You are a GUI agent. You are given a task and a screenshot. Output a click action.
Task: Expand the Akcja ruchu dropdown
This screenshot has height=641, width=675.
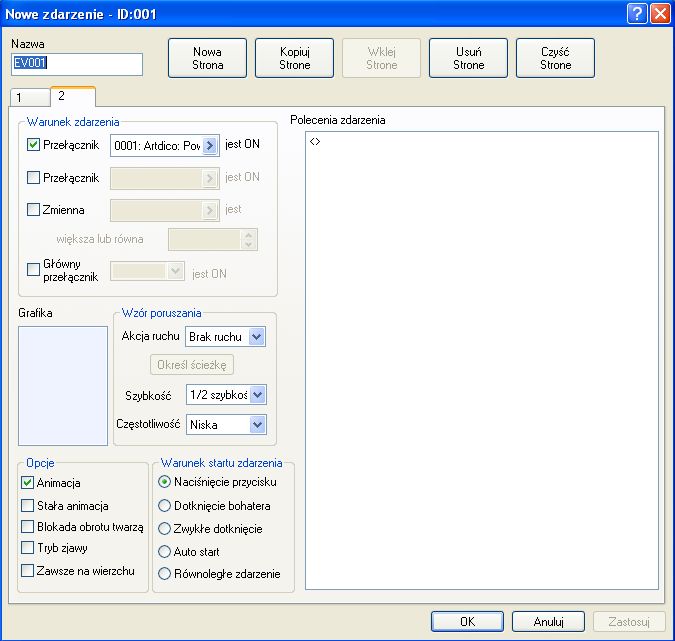[257, 337]
